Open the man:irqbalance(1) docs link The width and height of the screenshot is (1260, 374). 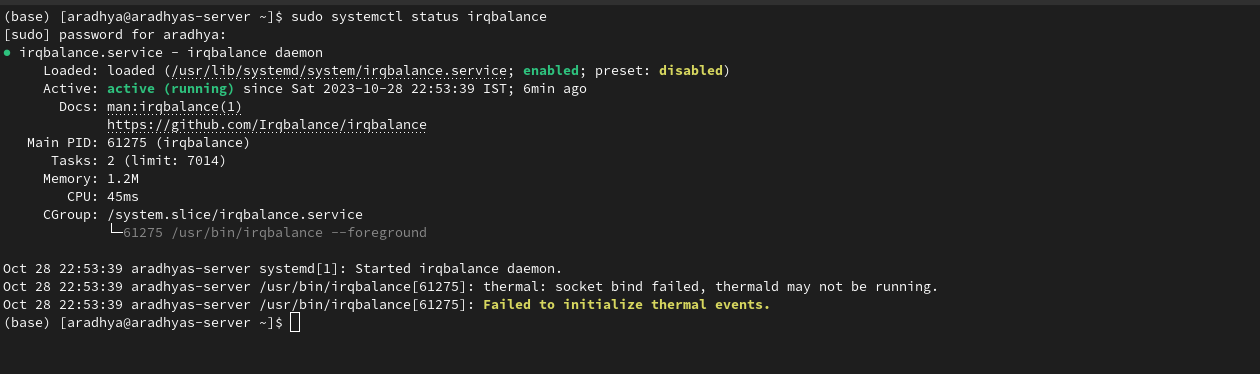click(174, 107)
